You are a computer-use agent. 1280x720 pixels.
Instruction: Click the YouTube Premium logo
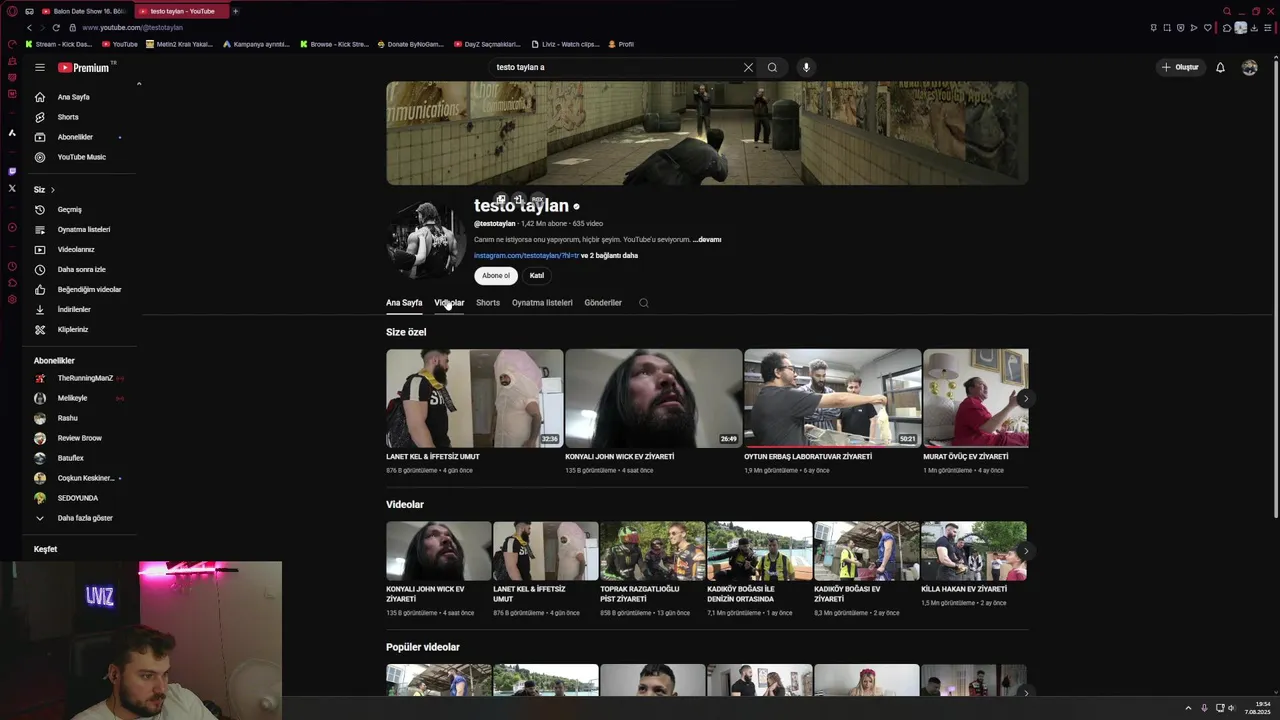84,67
